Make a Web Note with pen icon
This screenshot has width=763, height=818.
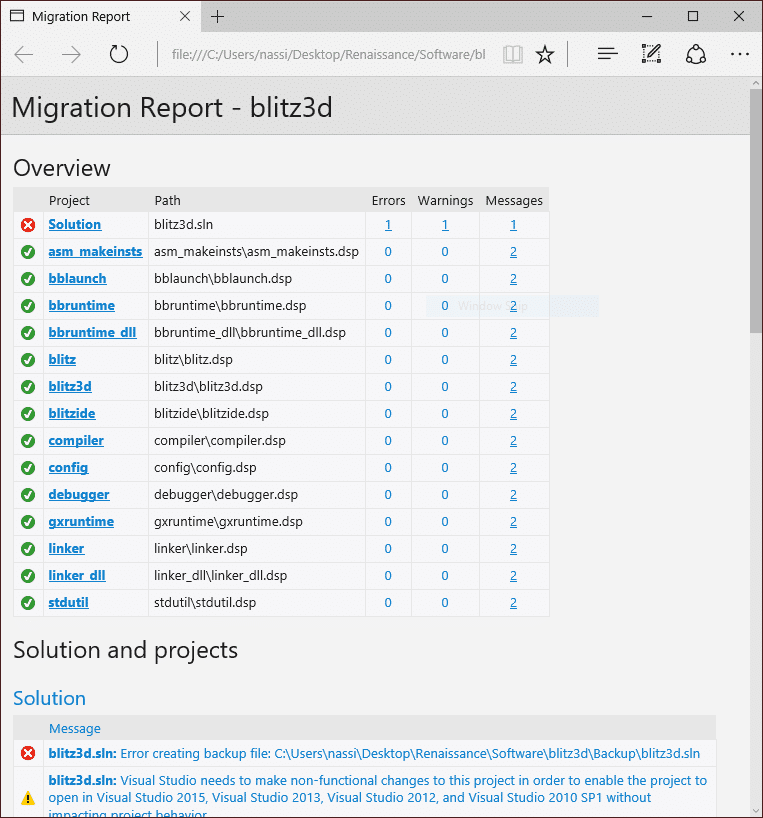coord(651,54)
